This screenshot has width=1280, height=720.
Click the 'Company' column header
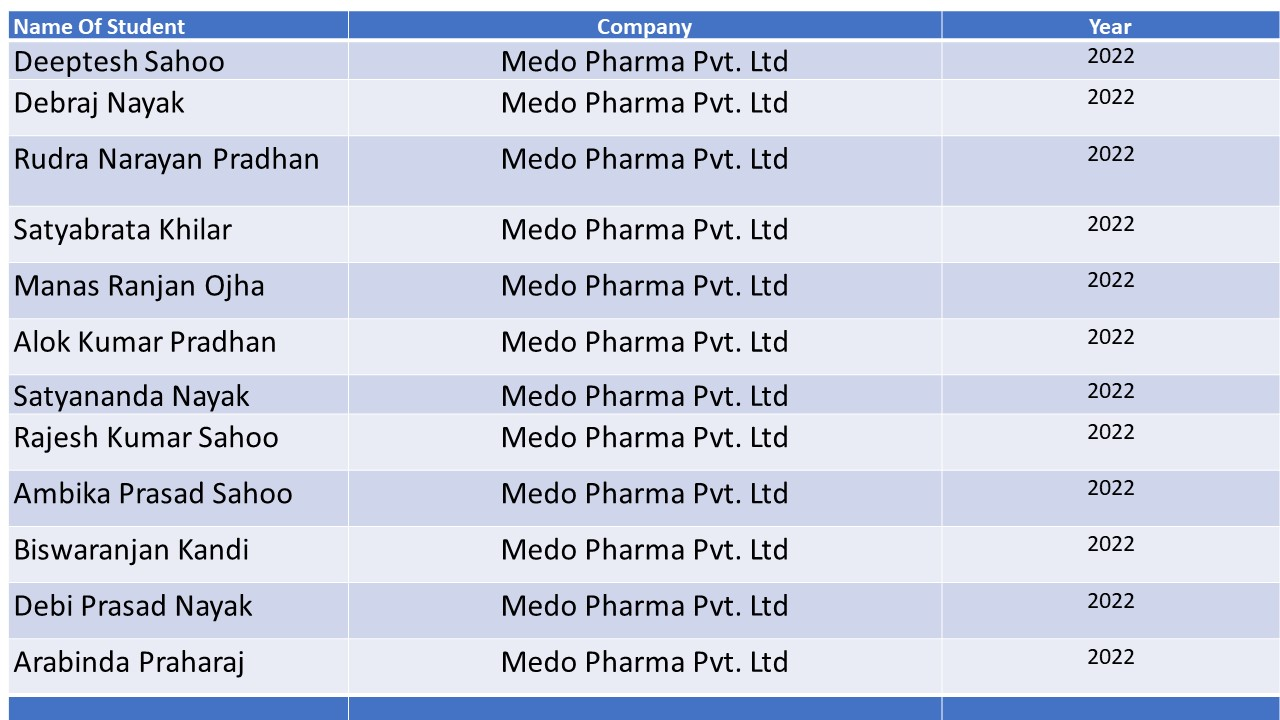click(645, 26)
